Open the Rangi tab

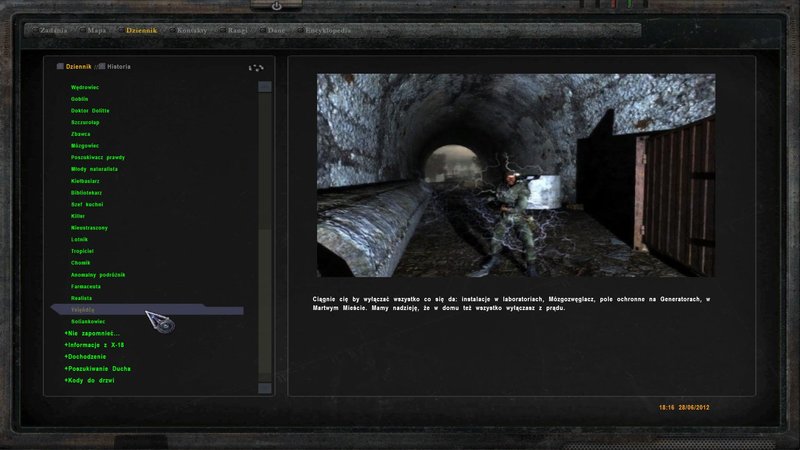coord(237,31)
